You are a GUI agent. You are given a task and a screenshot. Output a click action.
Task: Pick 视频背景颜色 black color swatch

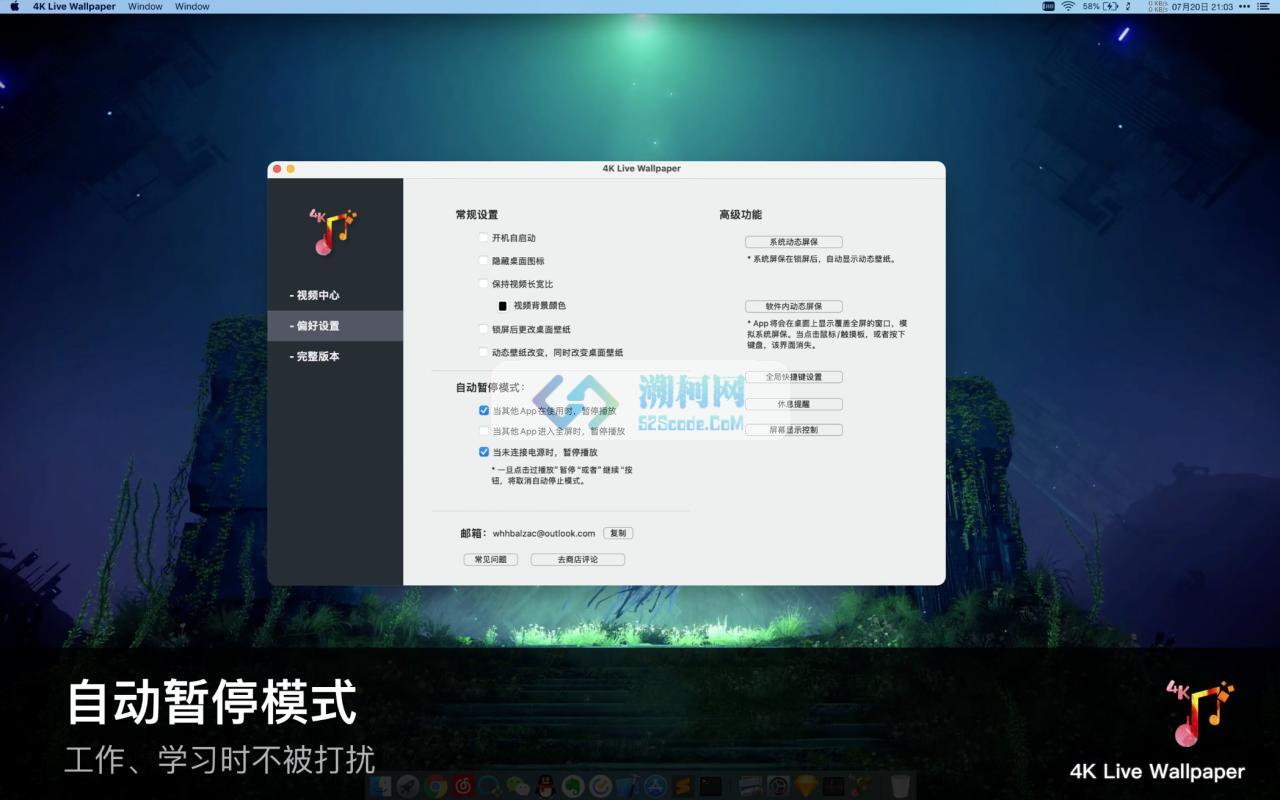(x=503, y=306)
